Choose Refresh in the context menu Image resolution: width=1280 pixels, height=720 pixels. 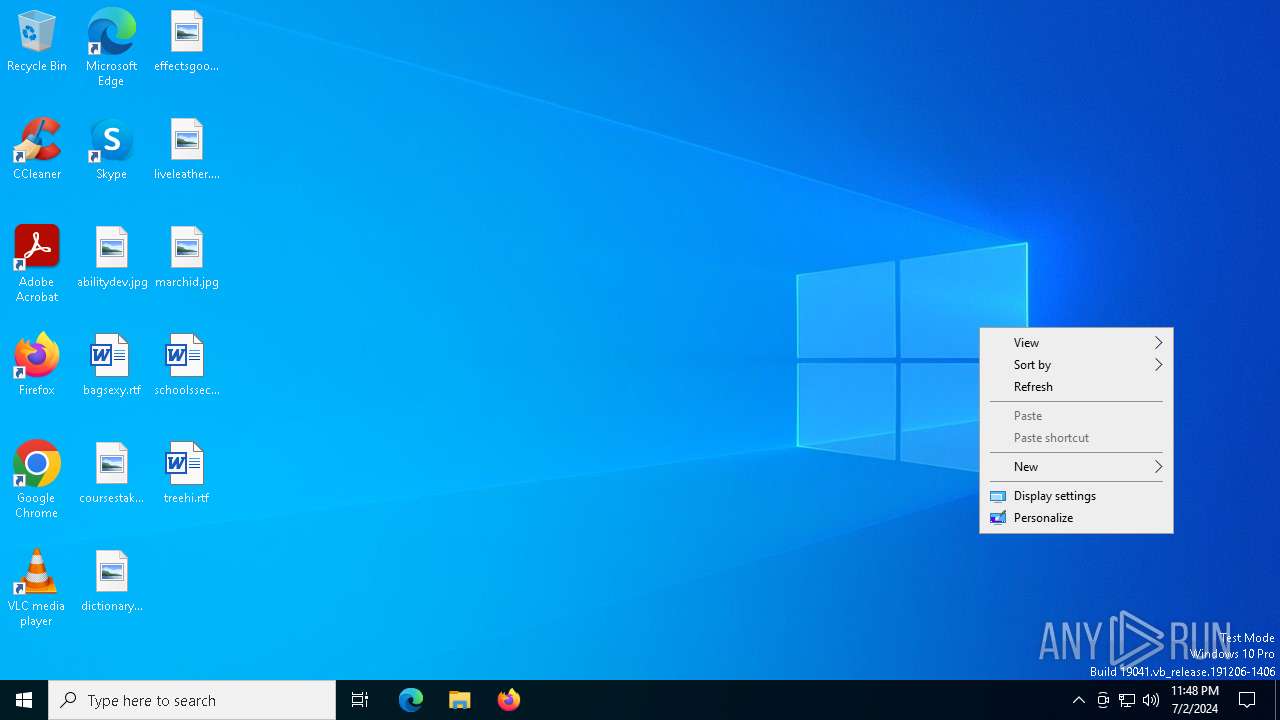click(1076, 387)
